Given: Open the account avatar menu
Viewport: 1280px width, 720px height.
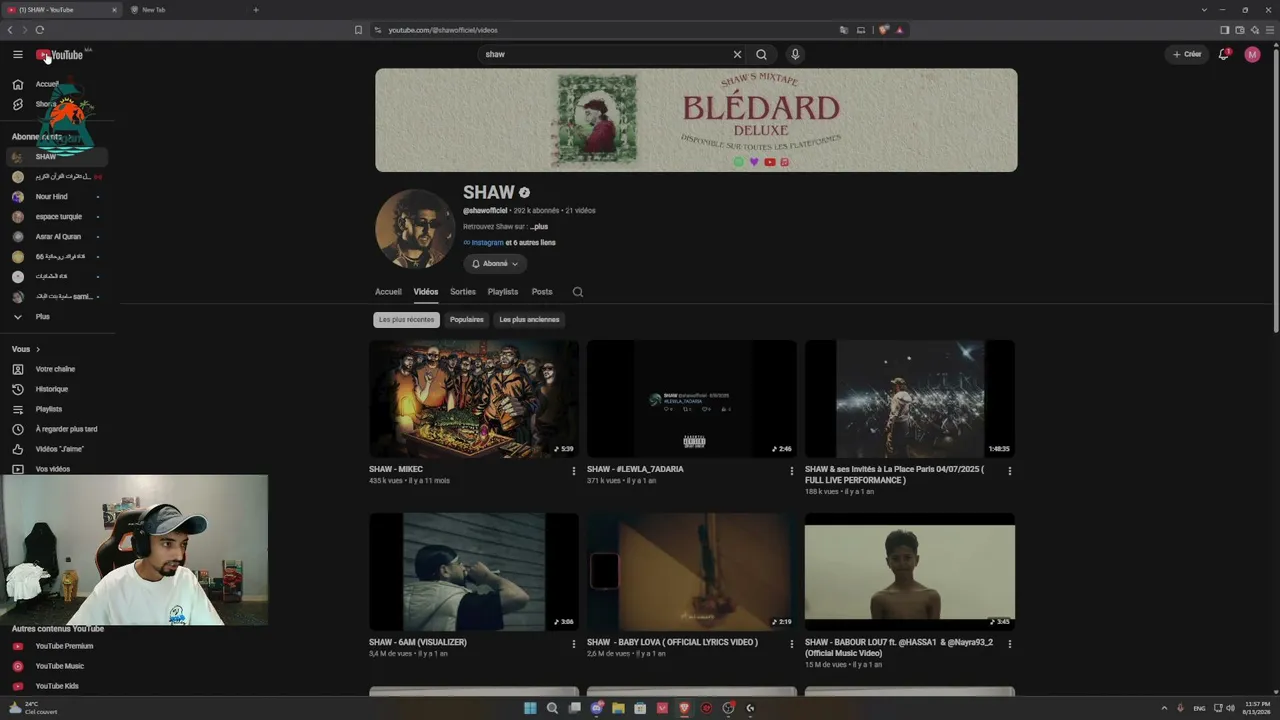Looking at the screenshot, I should [x=1252, y=55].
